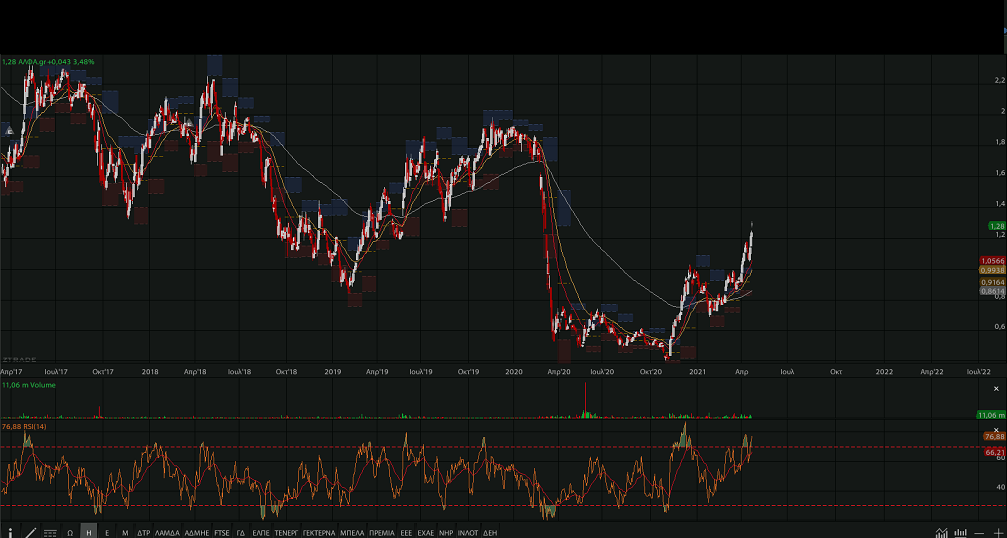Switch to the M (monthly) timeframe
Viewport: 1007px width, 538px height.
click(x=125, y=533)
